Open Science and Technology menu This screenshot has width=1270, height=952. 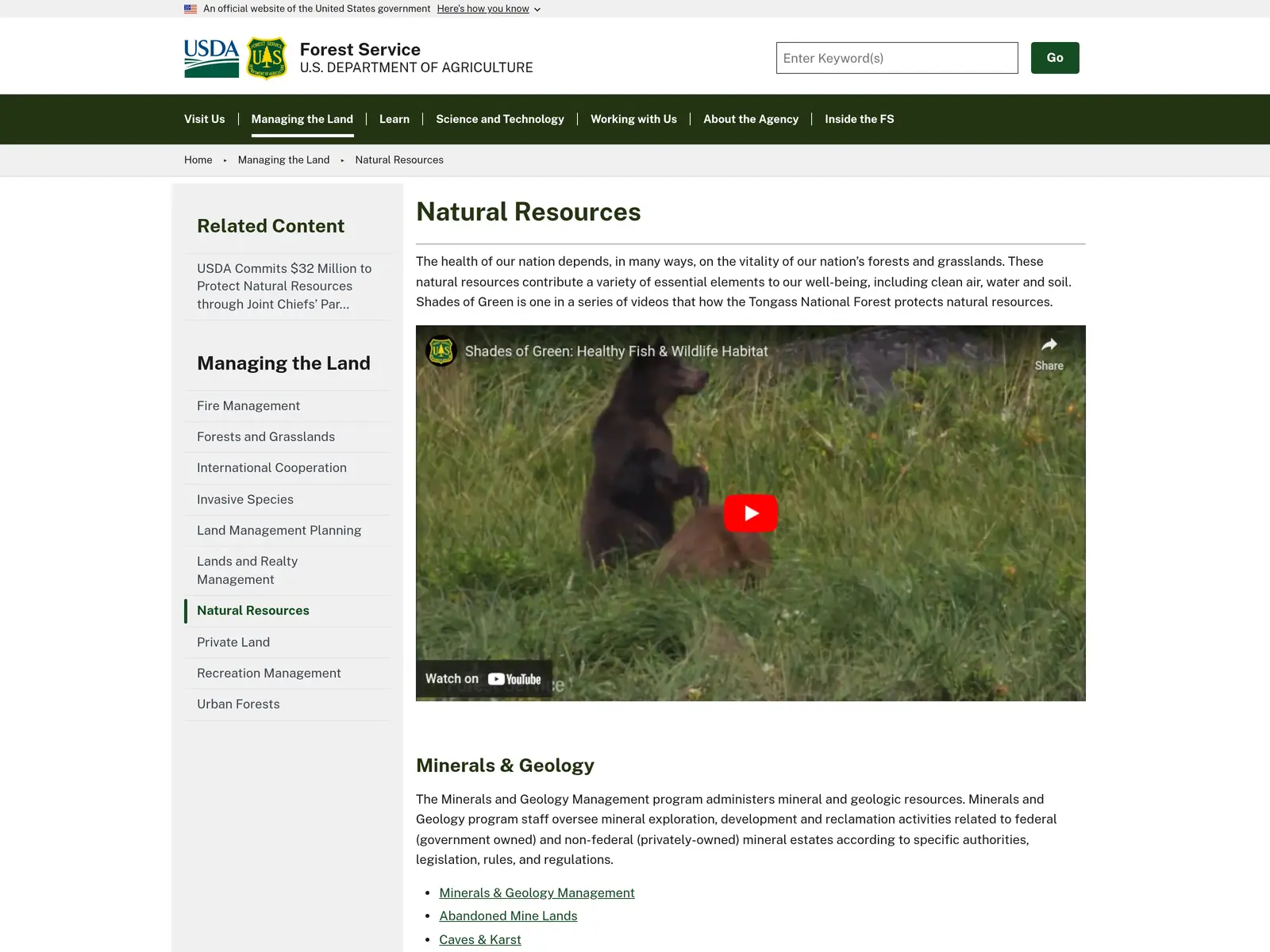pos(500,119)
